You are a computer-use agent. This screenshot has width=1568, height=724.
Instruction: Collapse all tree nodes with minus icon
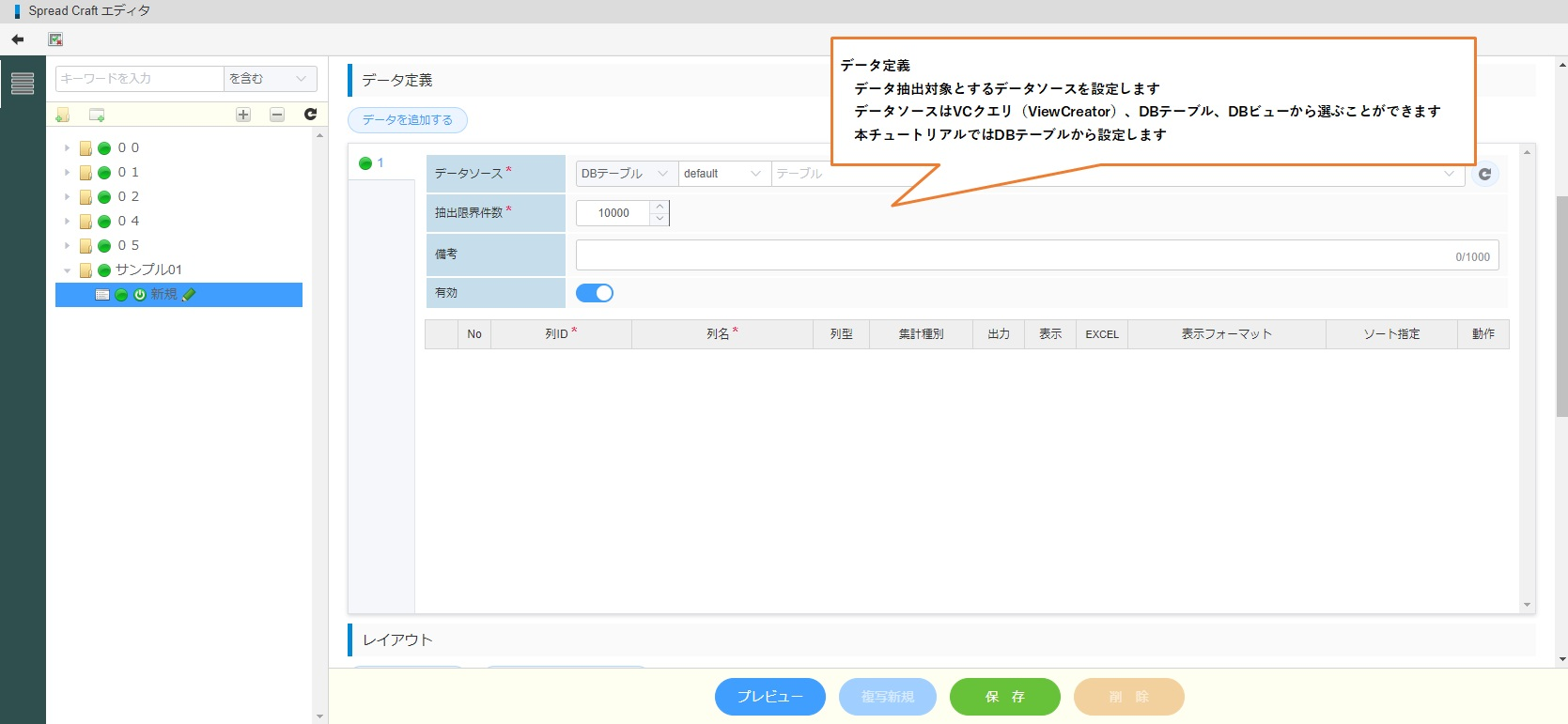tap(277, 115)
